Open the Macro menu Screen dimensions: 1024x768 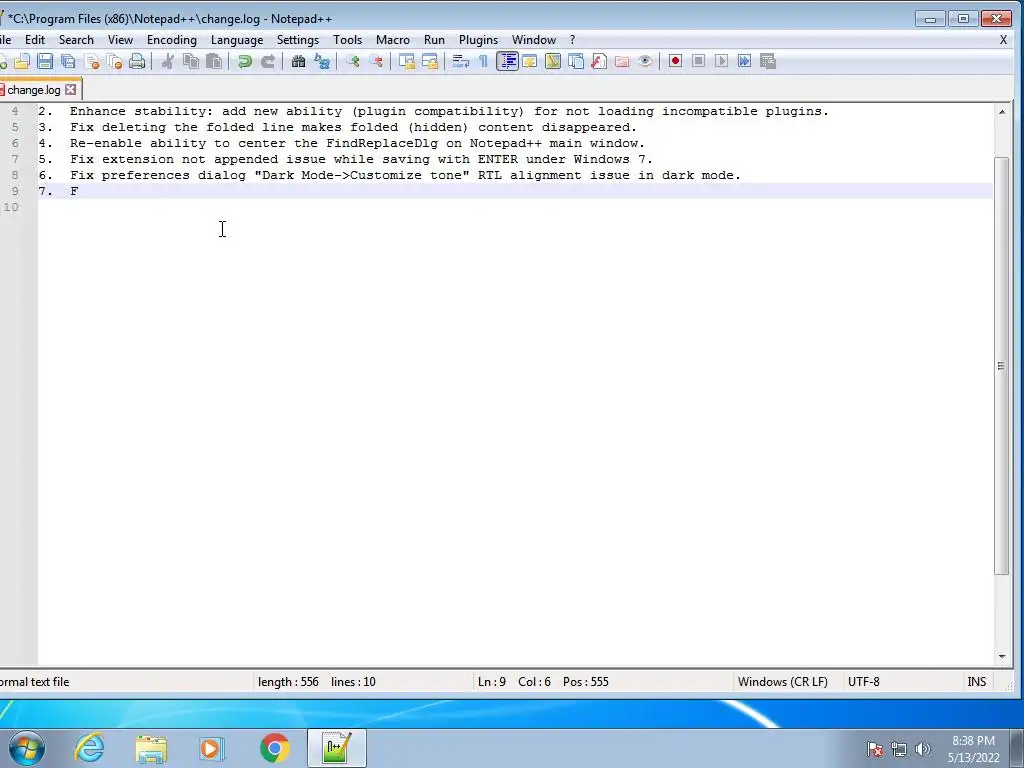click(x=393, y=40)
